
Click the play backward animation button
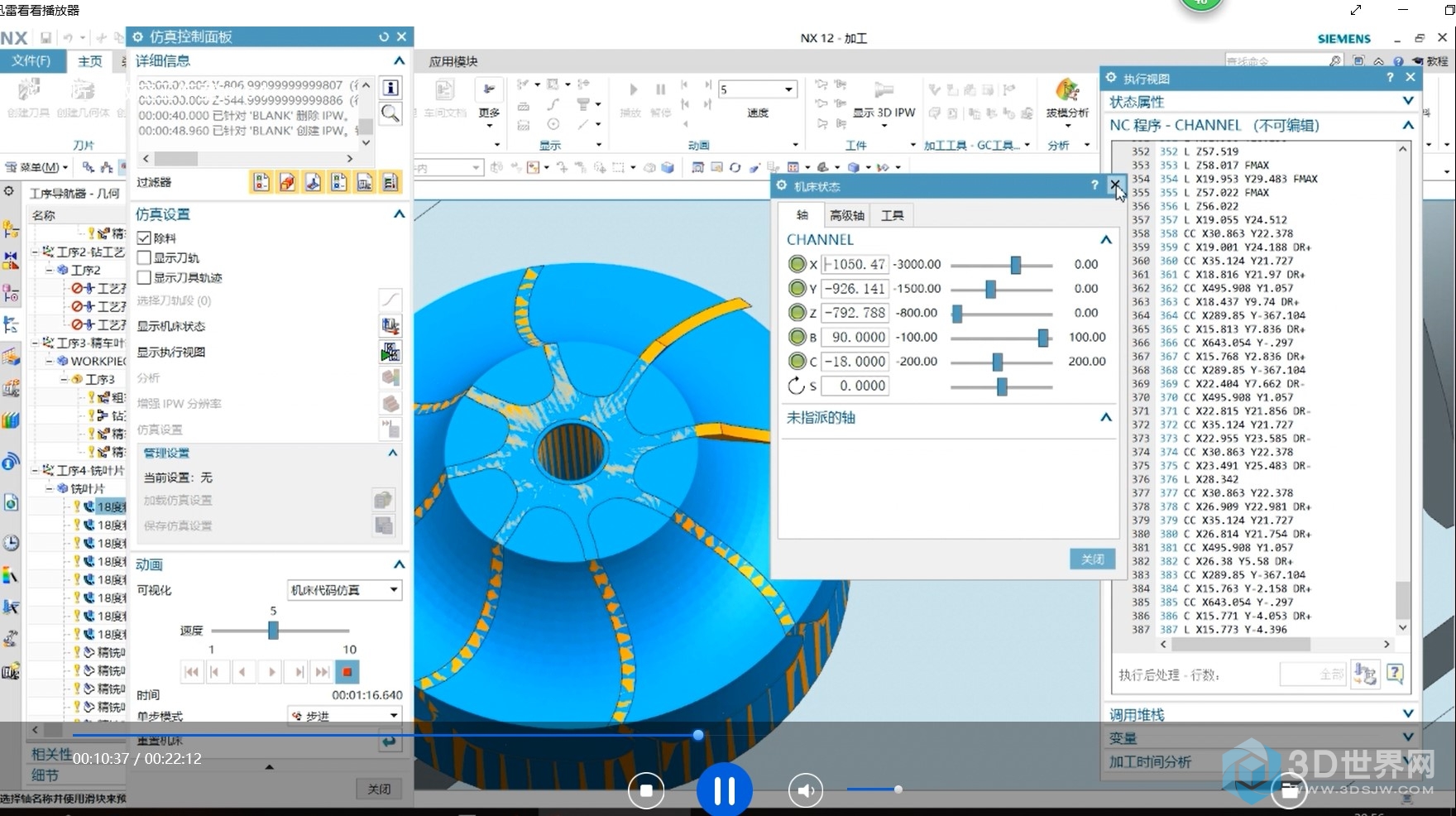242,672
